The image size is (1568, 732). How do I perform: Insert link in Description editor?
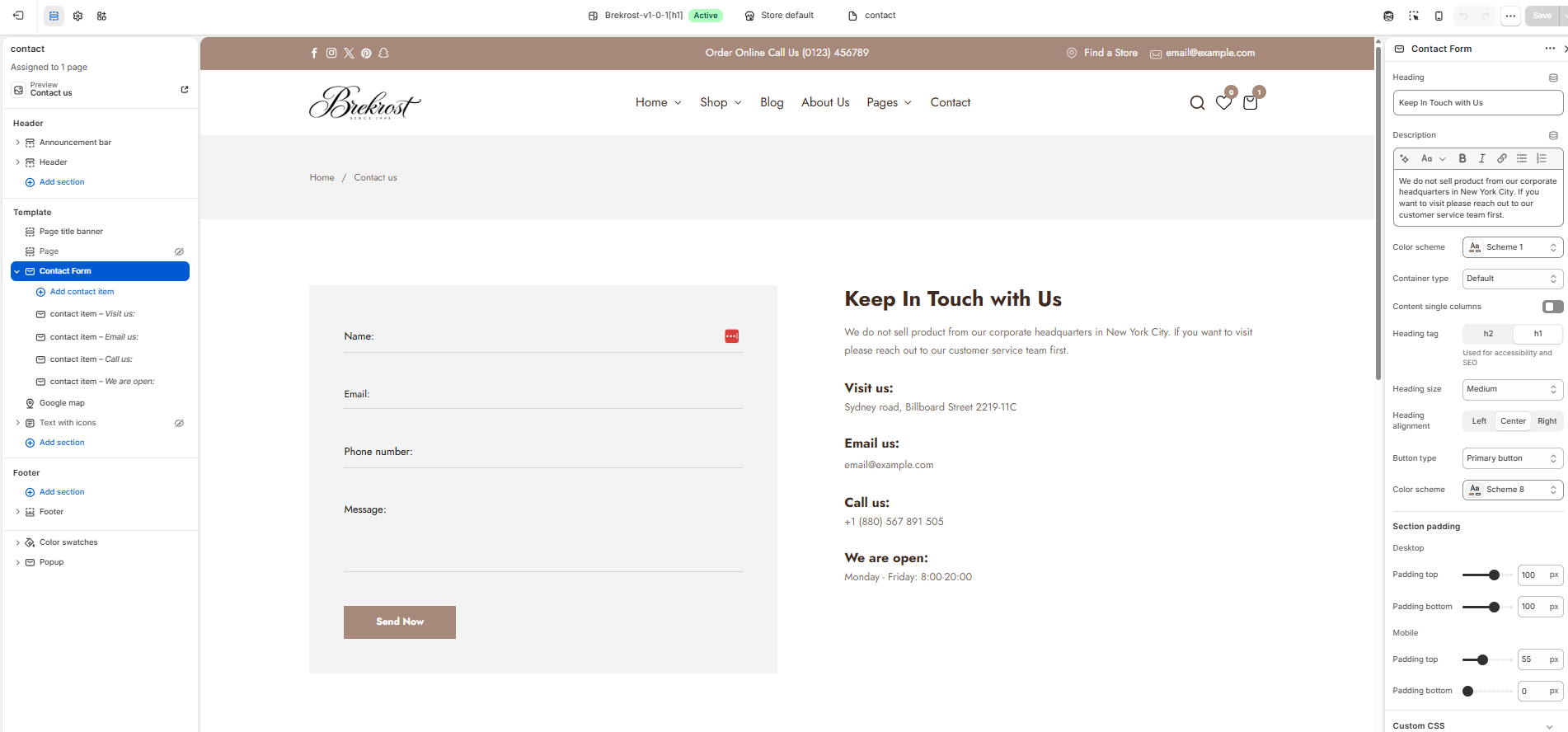1502,158
